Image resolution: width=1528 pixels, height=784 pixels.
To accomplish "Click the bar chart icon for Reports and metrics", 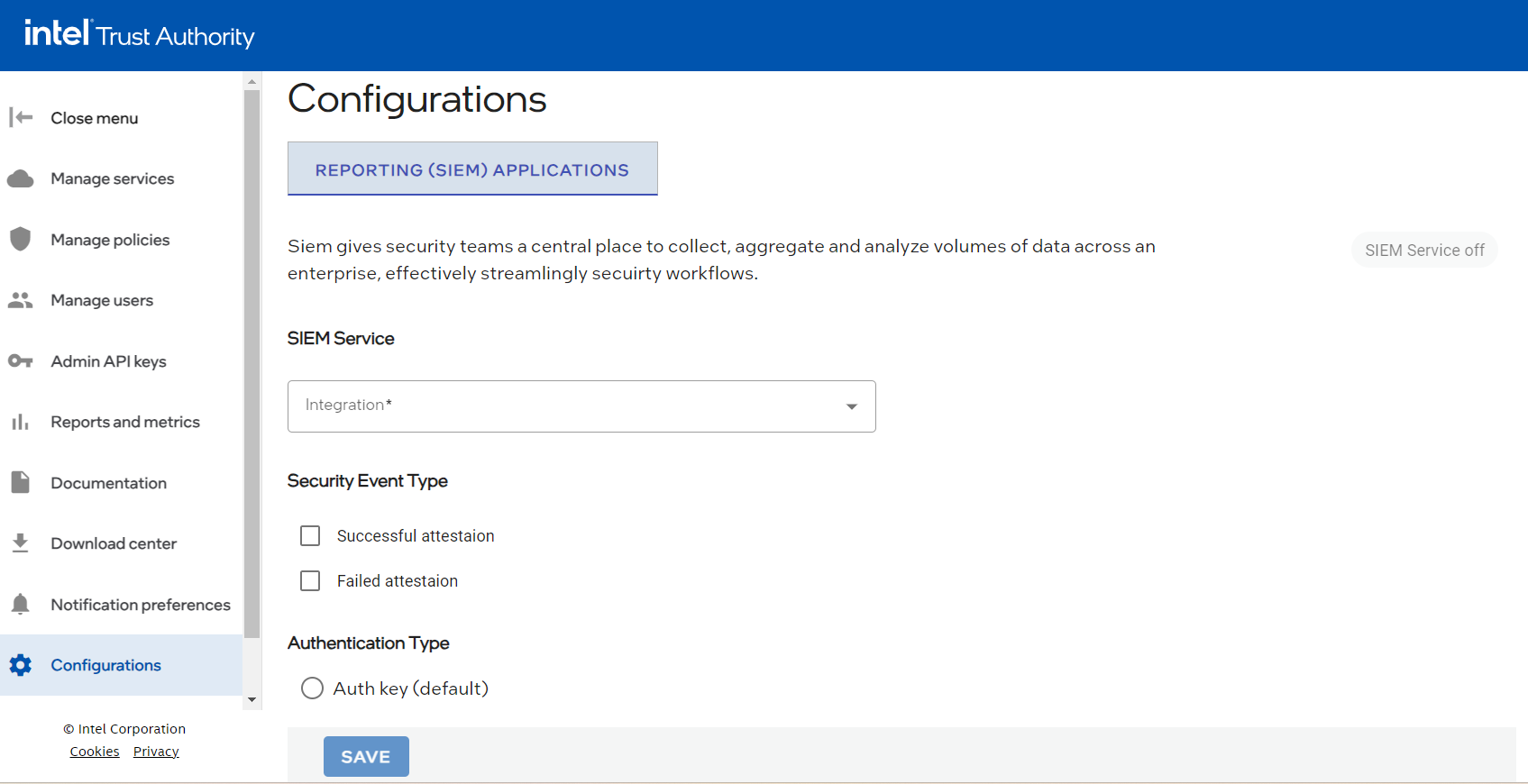I will pos(21,422).
